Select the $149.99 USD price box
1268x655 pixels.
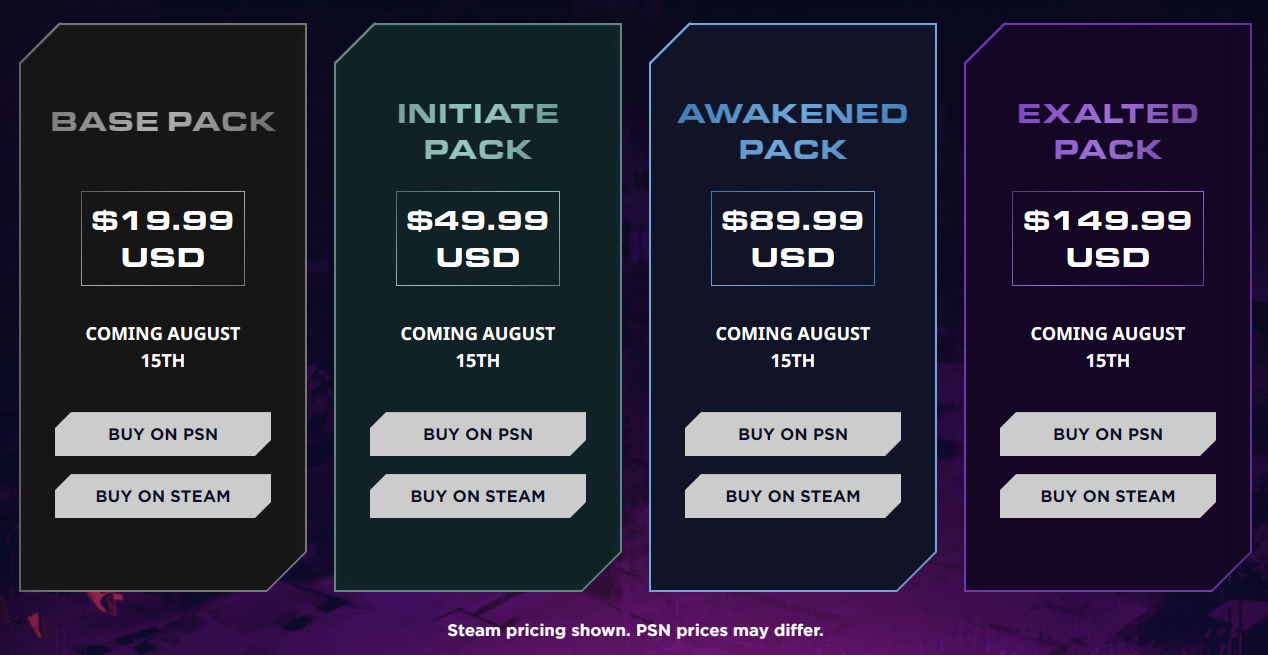coord(1108,238)
